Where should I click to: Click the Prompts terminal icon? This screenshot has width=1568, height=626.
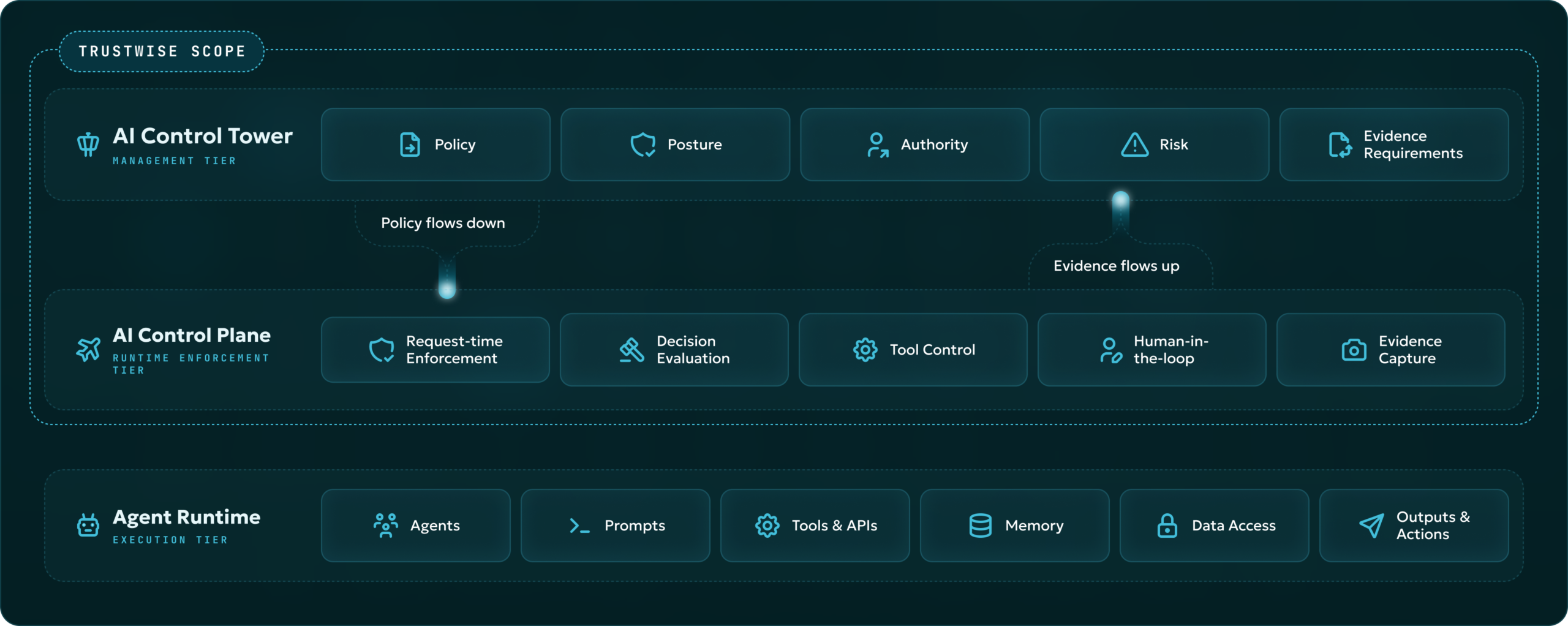[x=579, y=526]
